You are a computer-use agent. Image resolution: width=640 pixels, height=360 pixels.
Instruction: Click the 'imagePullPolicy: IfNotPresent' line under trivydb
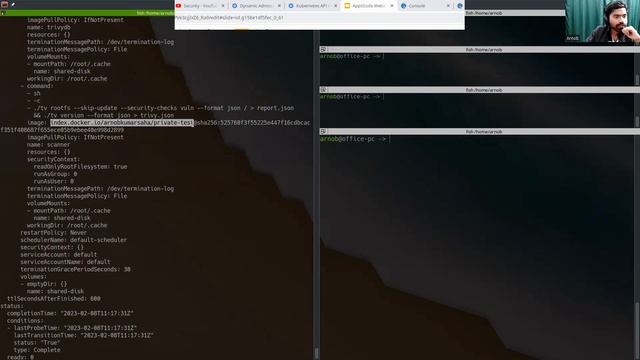coord(76,20)
